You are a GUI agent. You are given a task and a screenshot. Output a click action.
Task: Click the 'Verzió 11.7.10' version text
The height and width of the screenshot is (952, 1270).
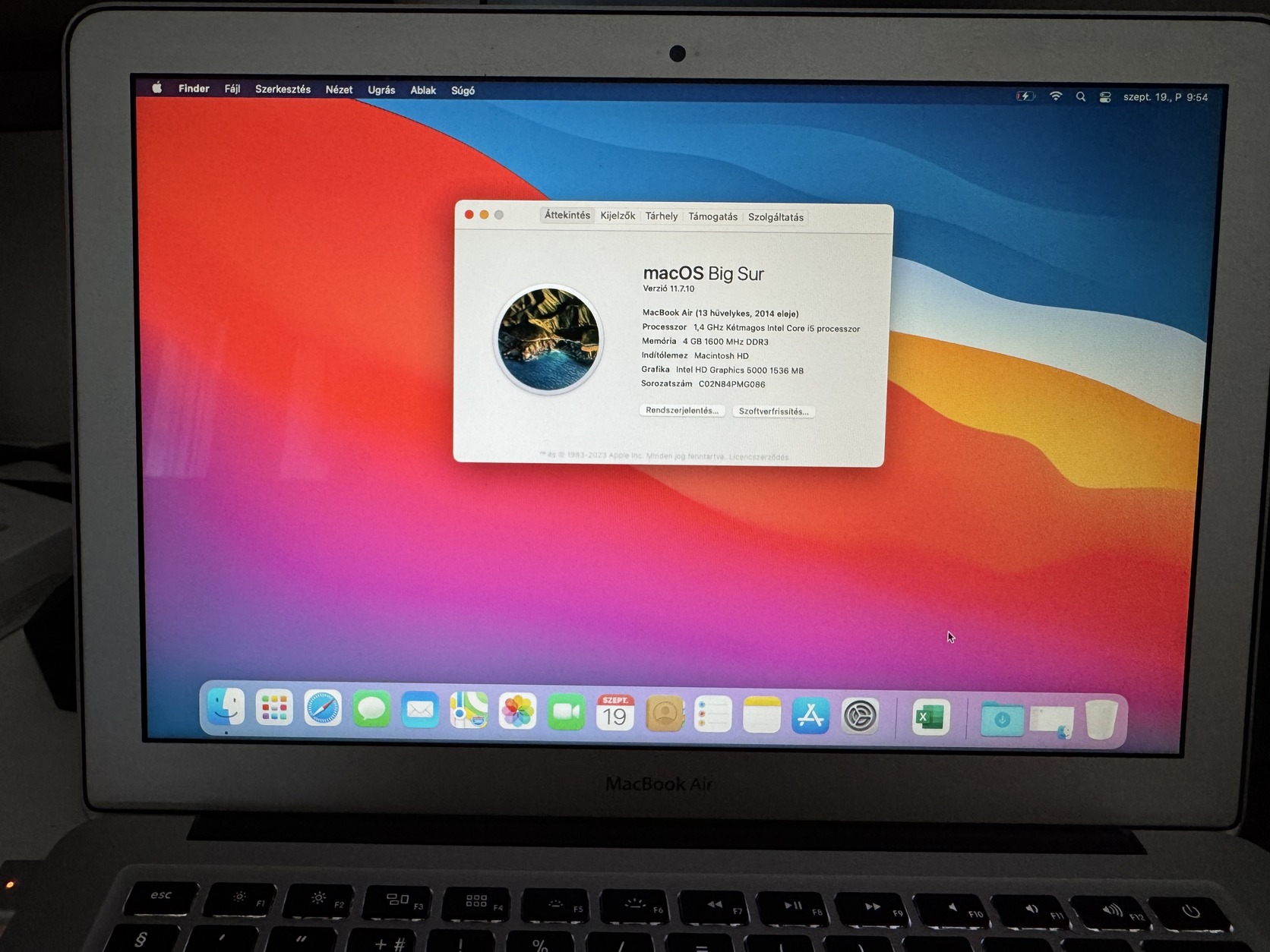pos(668,288)
